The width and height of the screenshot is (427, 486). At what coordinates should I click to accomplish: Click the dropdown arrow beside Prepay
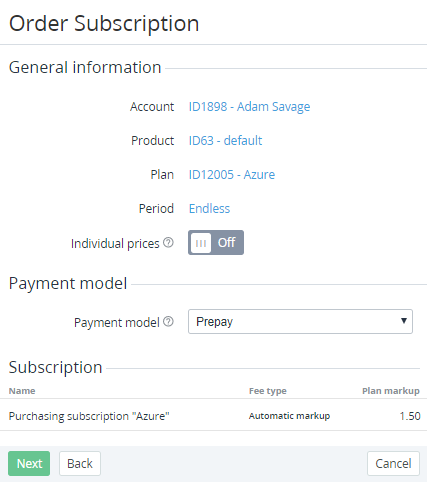tap(404, 321)
